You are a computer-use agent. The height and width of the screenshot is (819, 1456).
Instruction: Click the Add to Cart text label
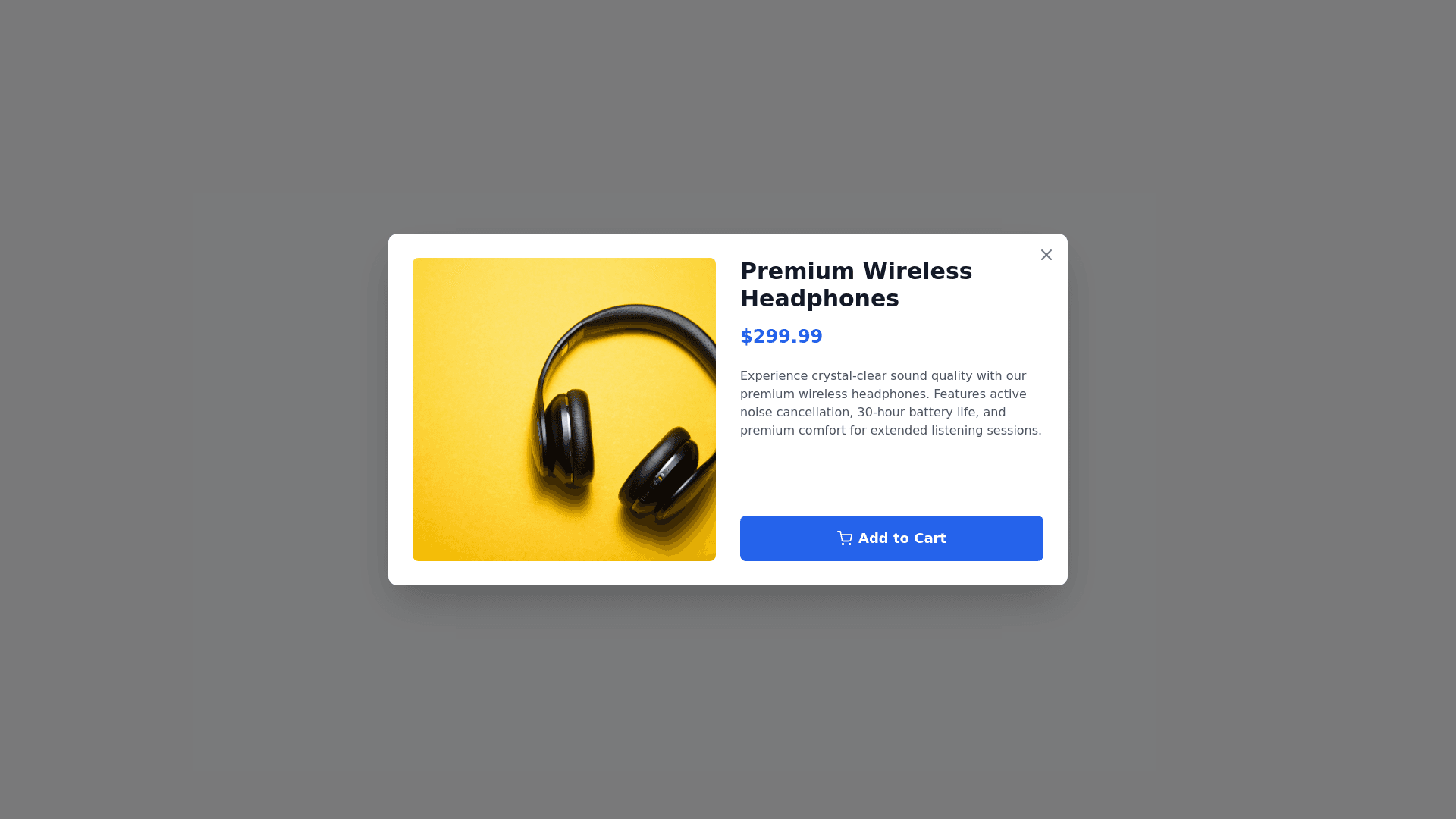(902, 538)
